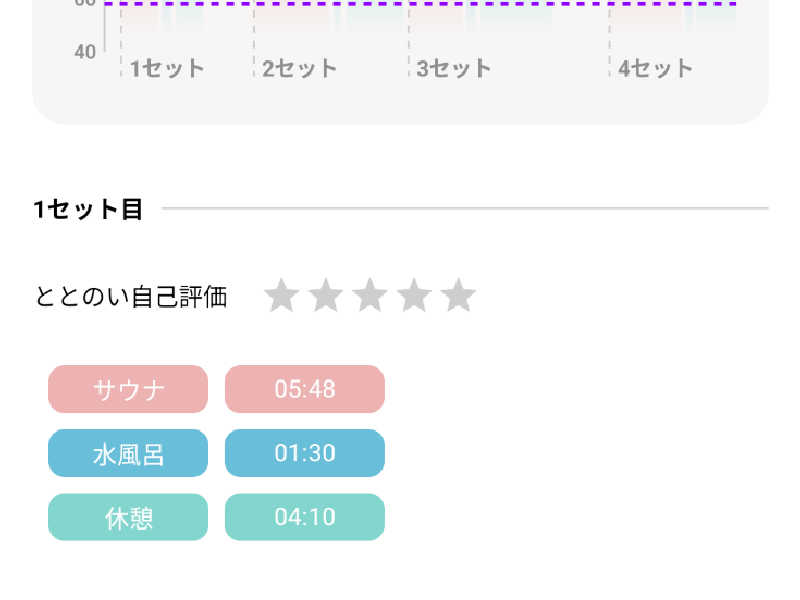This screenshot has height=600, width=800.
Task: Rate with the fifth star
Action: pos(459,295)
